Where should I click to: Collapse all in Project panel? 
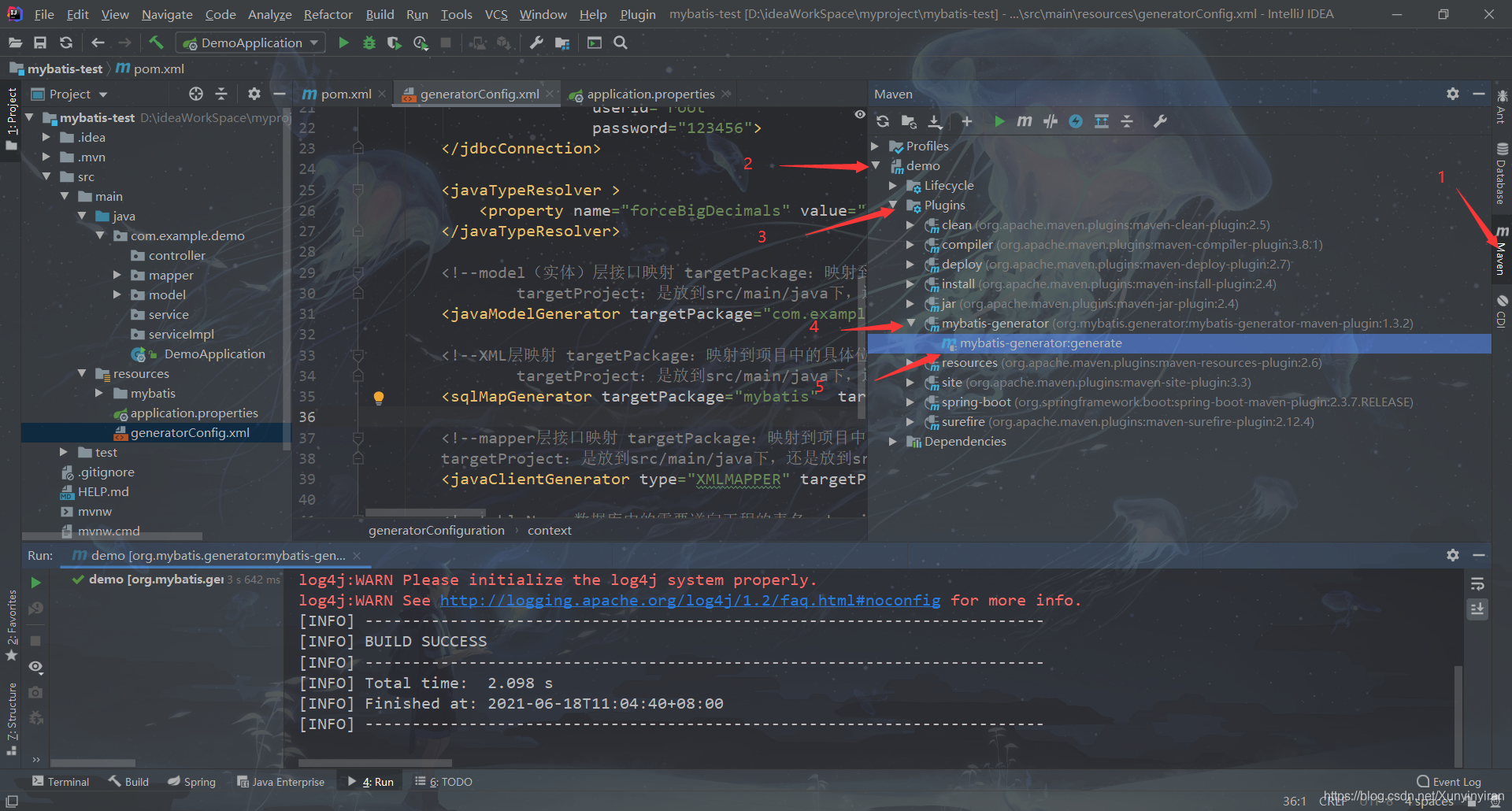click(221, 94)
